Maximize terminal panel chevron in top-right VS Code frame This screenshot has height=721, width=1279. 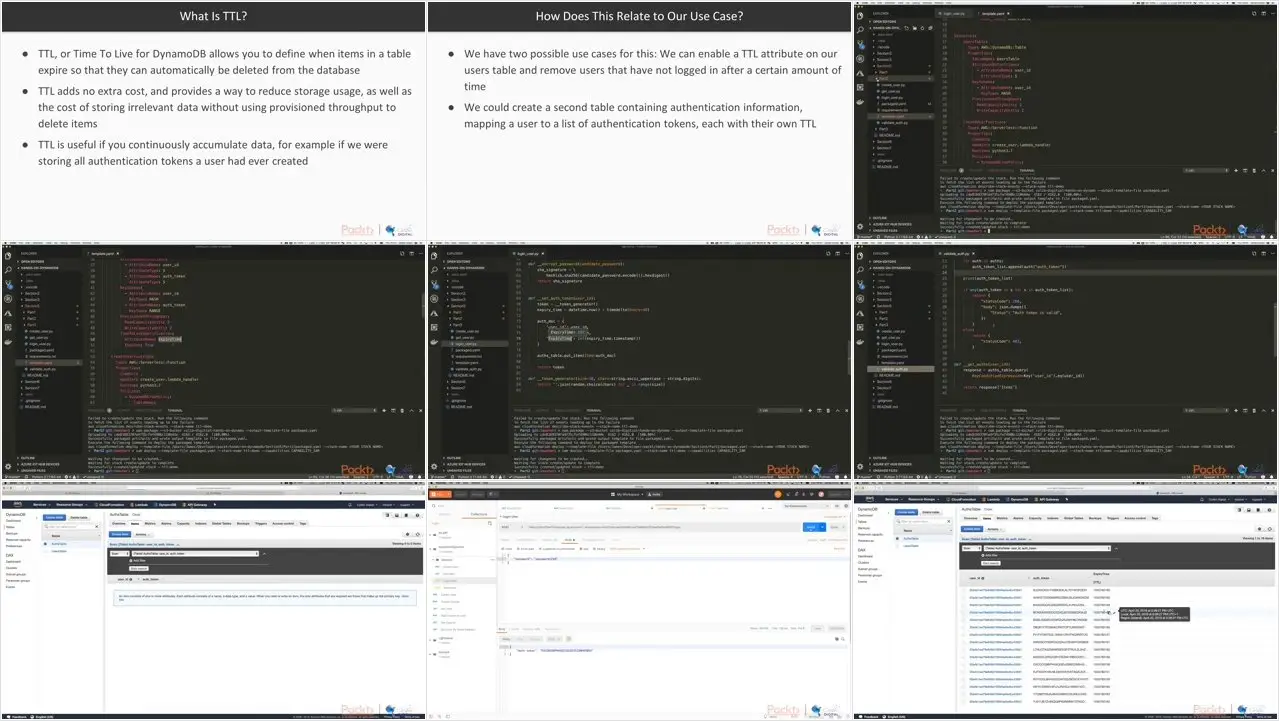1263,171
